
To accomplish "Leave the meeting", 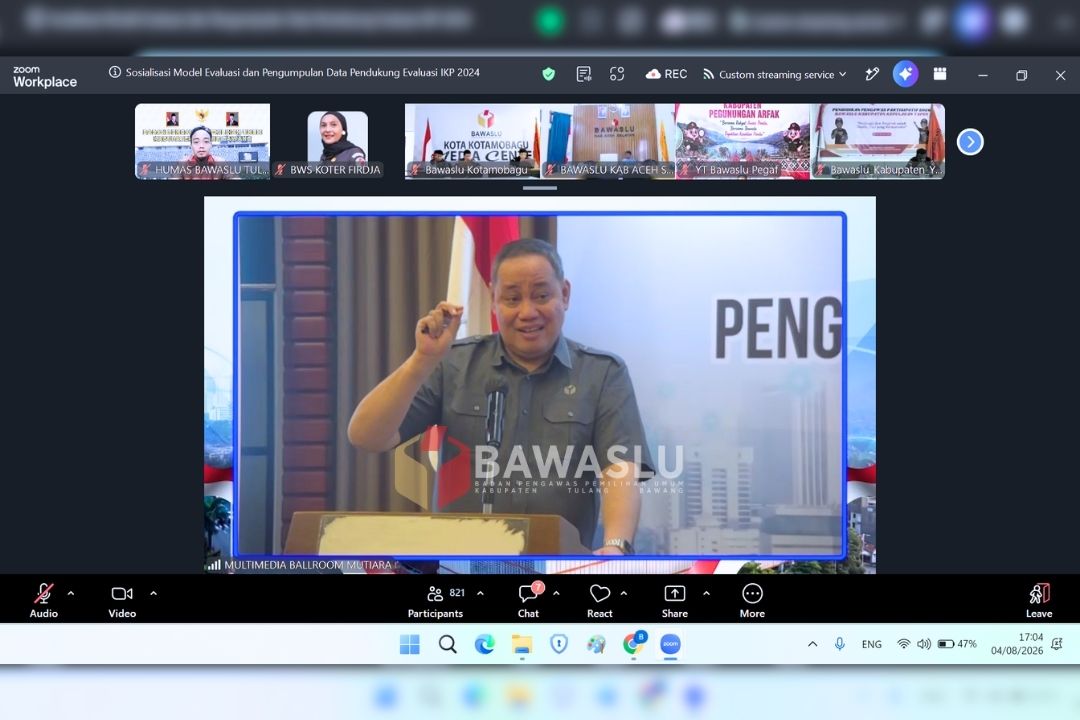I will 1039,600.
